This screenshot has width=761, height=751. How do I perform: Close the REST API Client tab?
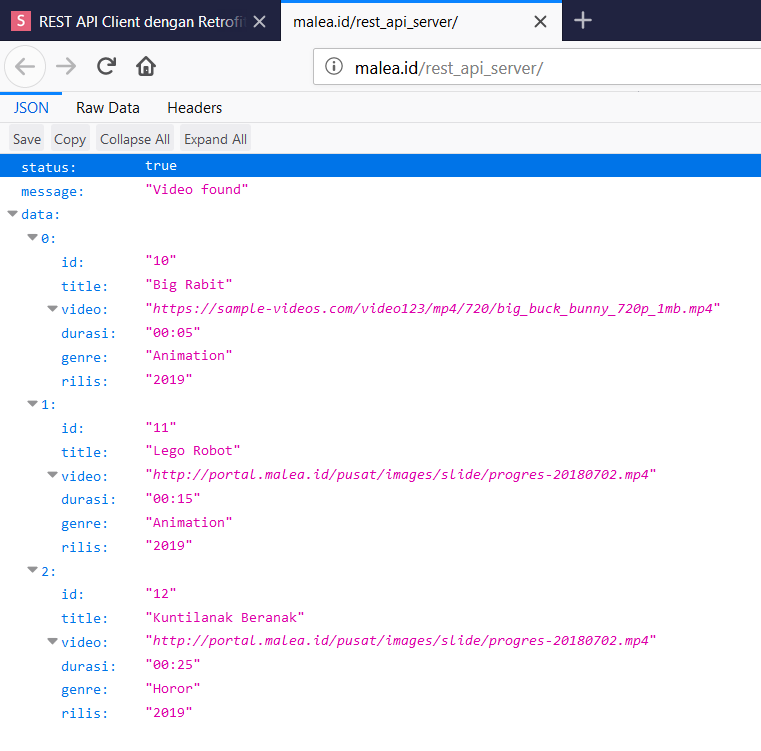260,21
